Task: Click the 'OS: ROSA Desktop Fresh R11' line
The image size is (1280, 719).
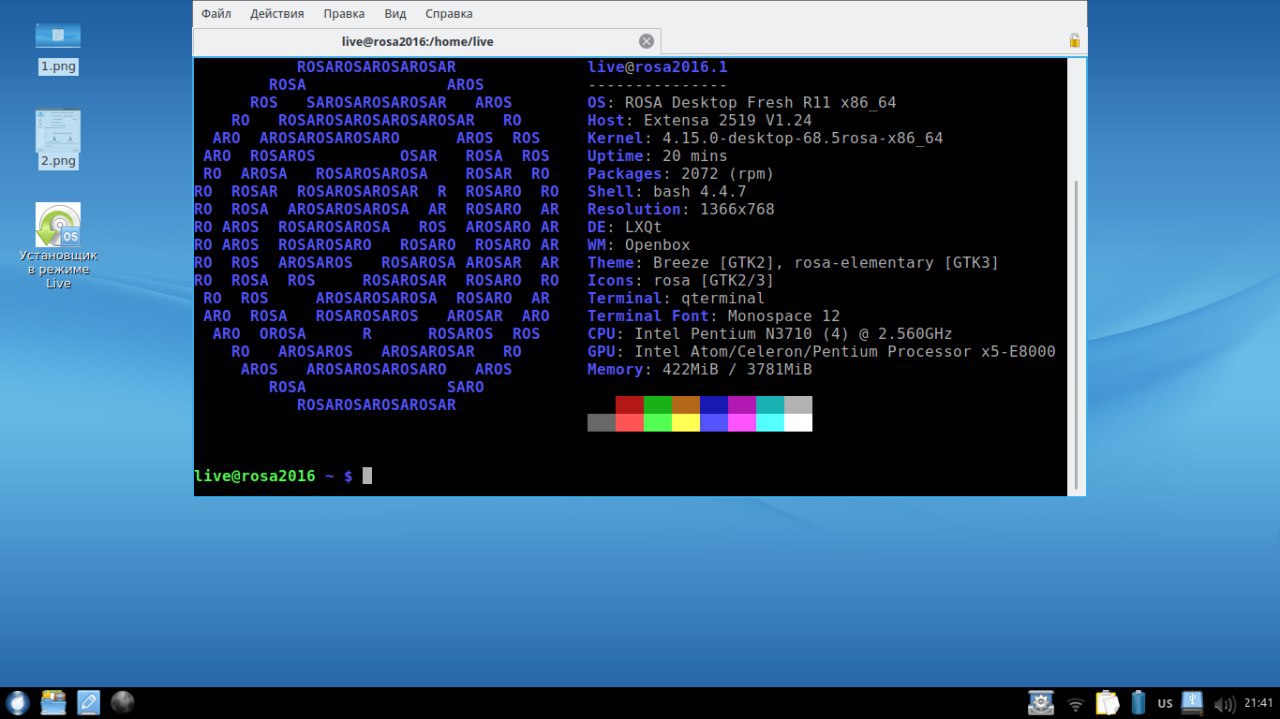Action: coord(741,102)
